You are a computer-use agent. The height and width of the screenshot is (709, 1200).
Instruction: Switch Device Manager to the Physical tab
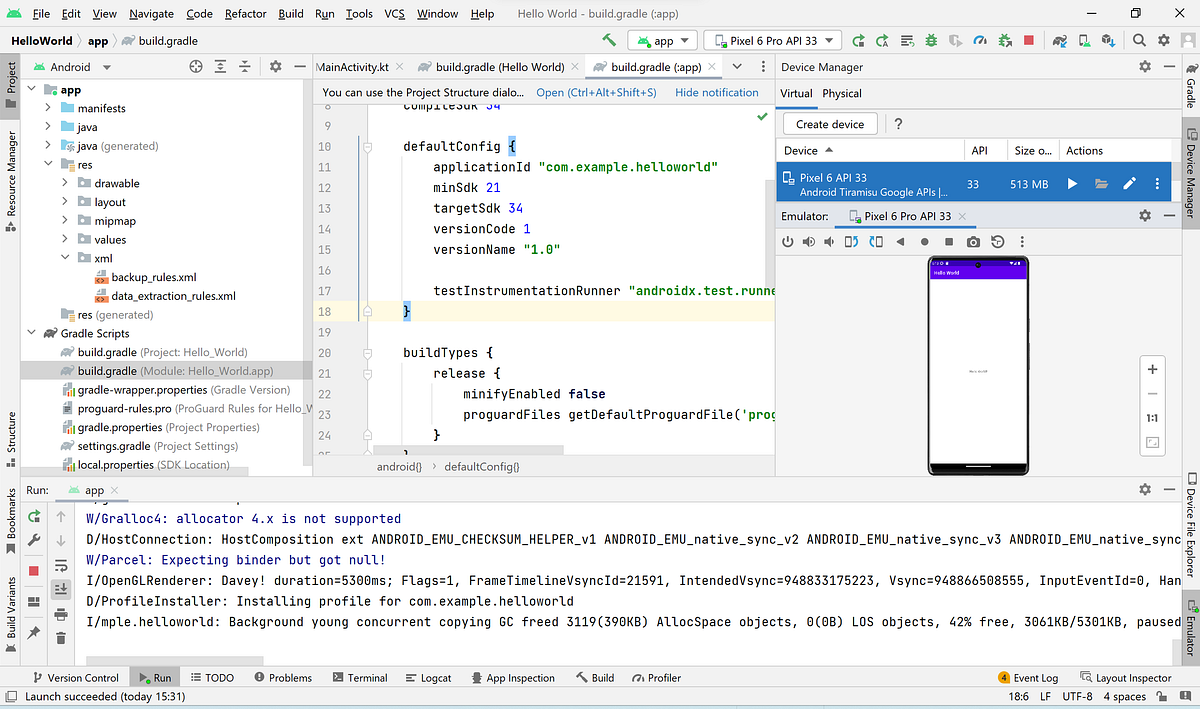840,93
